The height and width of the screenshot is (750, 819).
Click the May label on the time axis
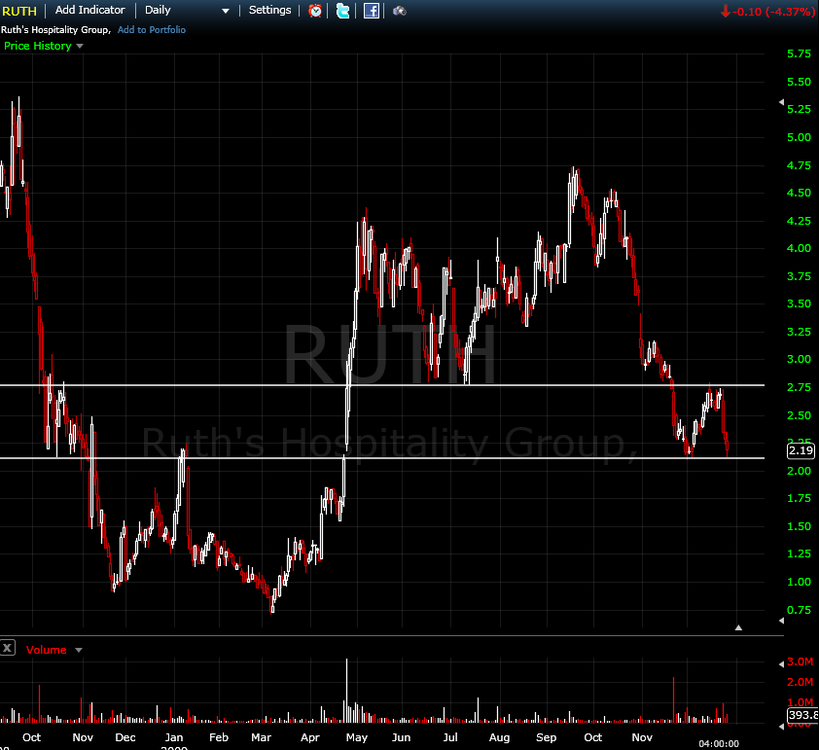[357, 737]
